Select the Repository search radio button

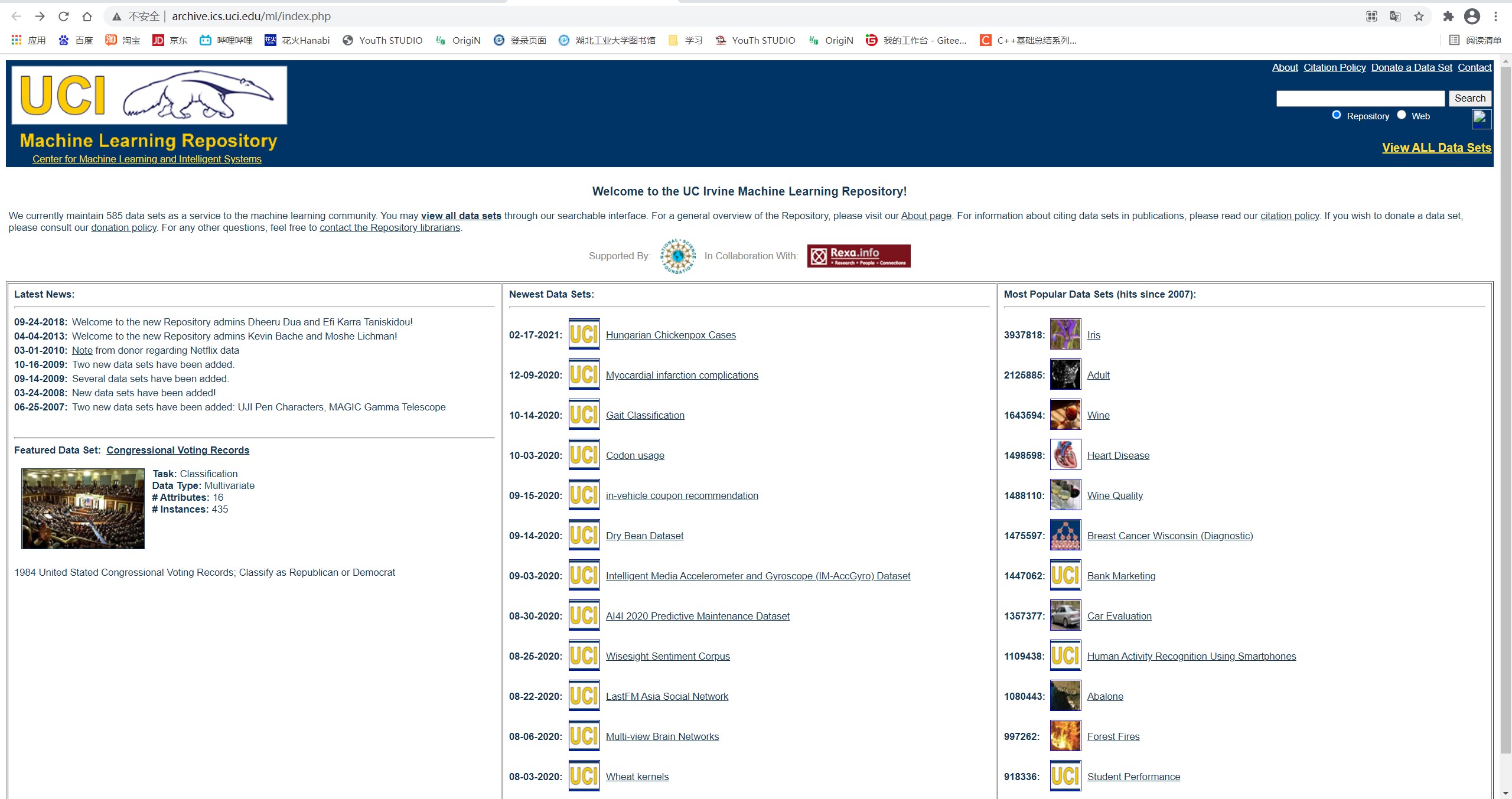click(1336, 115)
